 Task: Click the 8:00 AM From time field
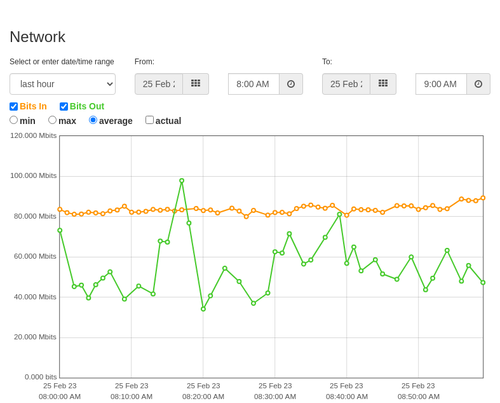[254, 84]
